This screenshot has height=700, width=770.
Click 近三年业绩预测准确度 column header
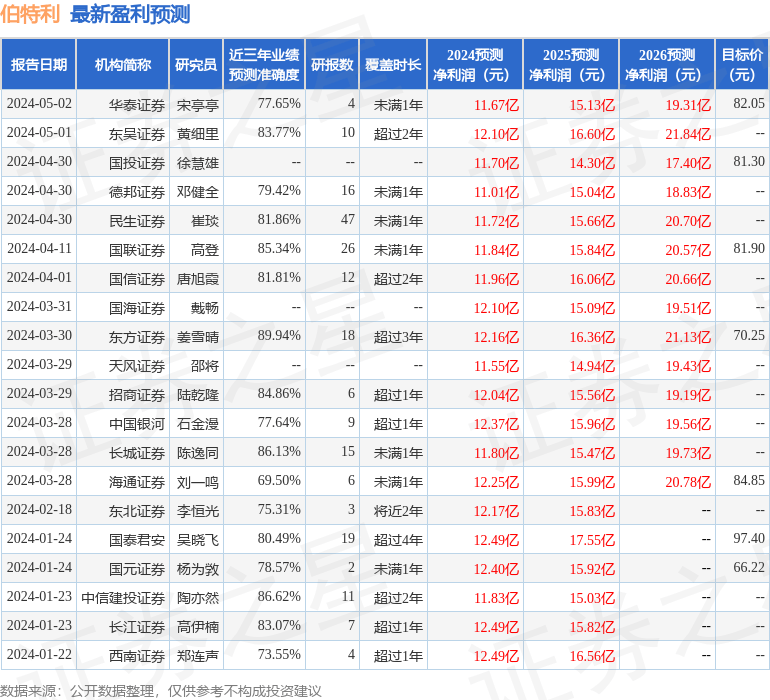coord(264,65)
